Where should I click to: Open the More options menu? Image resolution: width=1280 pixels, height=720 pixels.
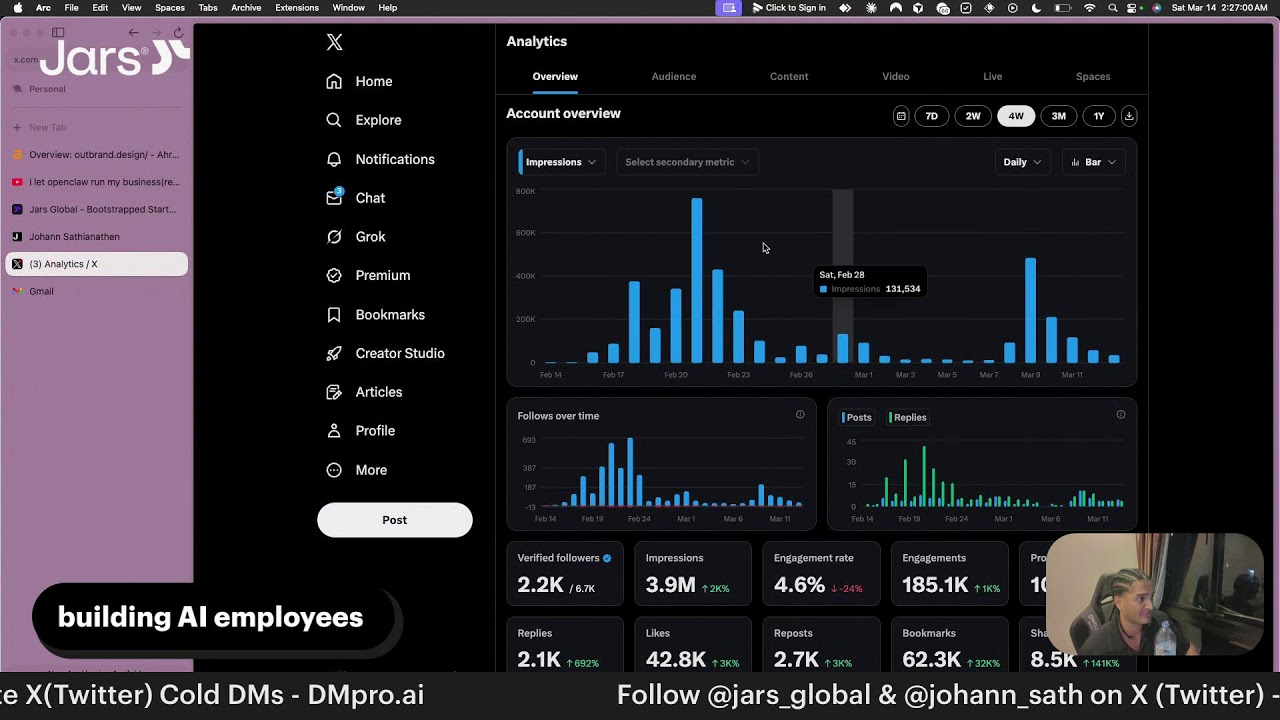click(x=356, y=470)
